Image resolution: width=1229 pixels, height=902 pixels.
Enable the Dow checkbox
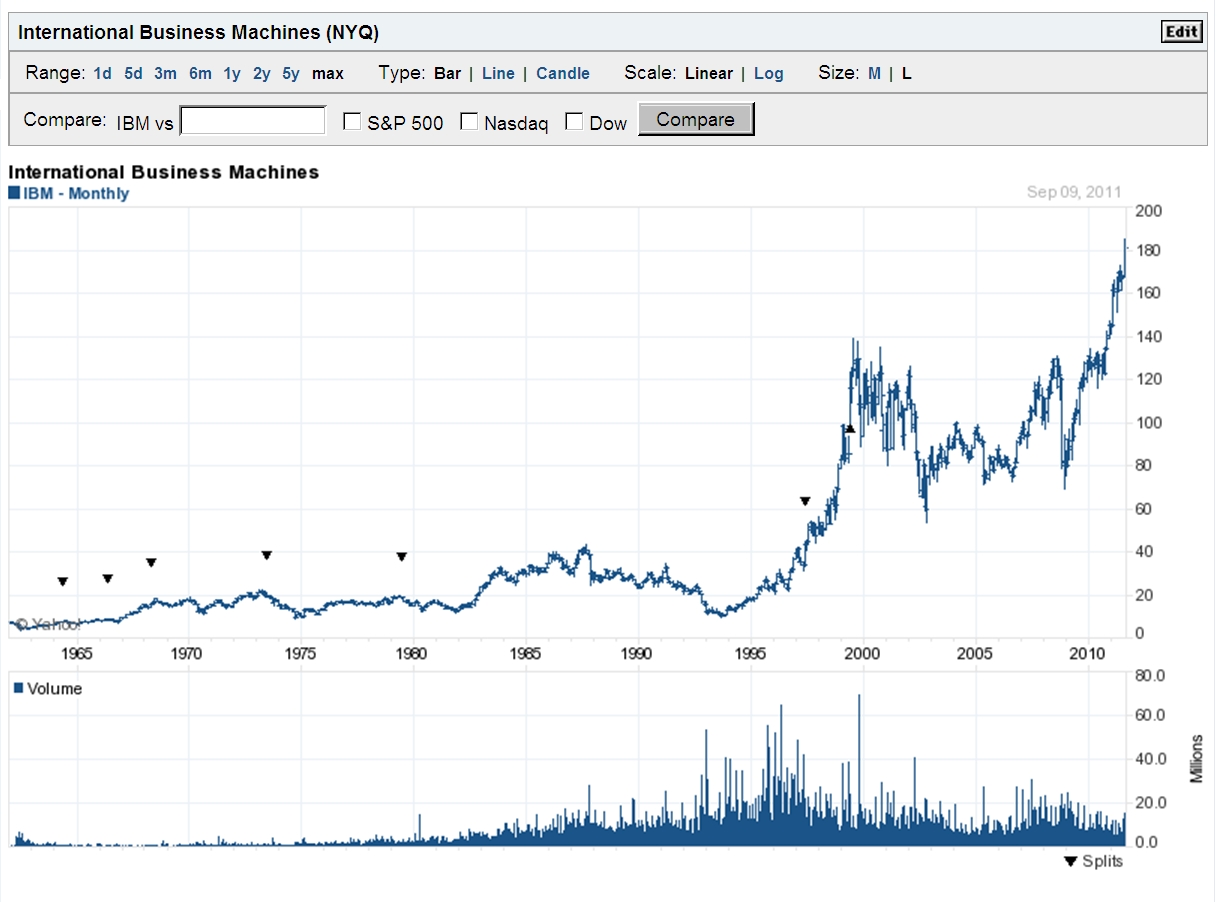point(574,121)
